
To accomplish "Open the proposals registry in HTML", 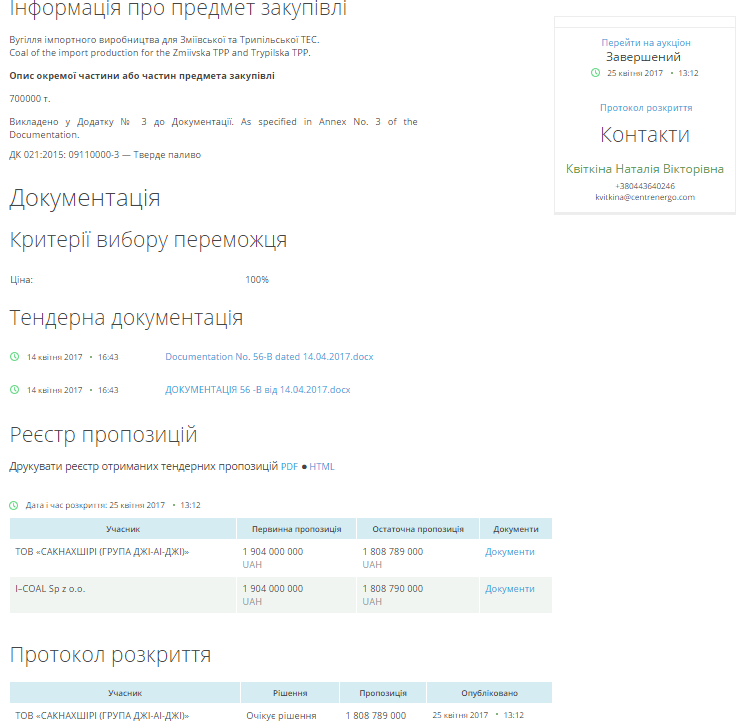I will [322, 467].
